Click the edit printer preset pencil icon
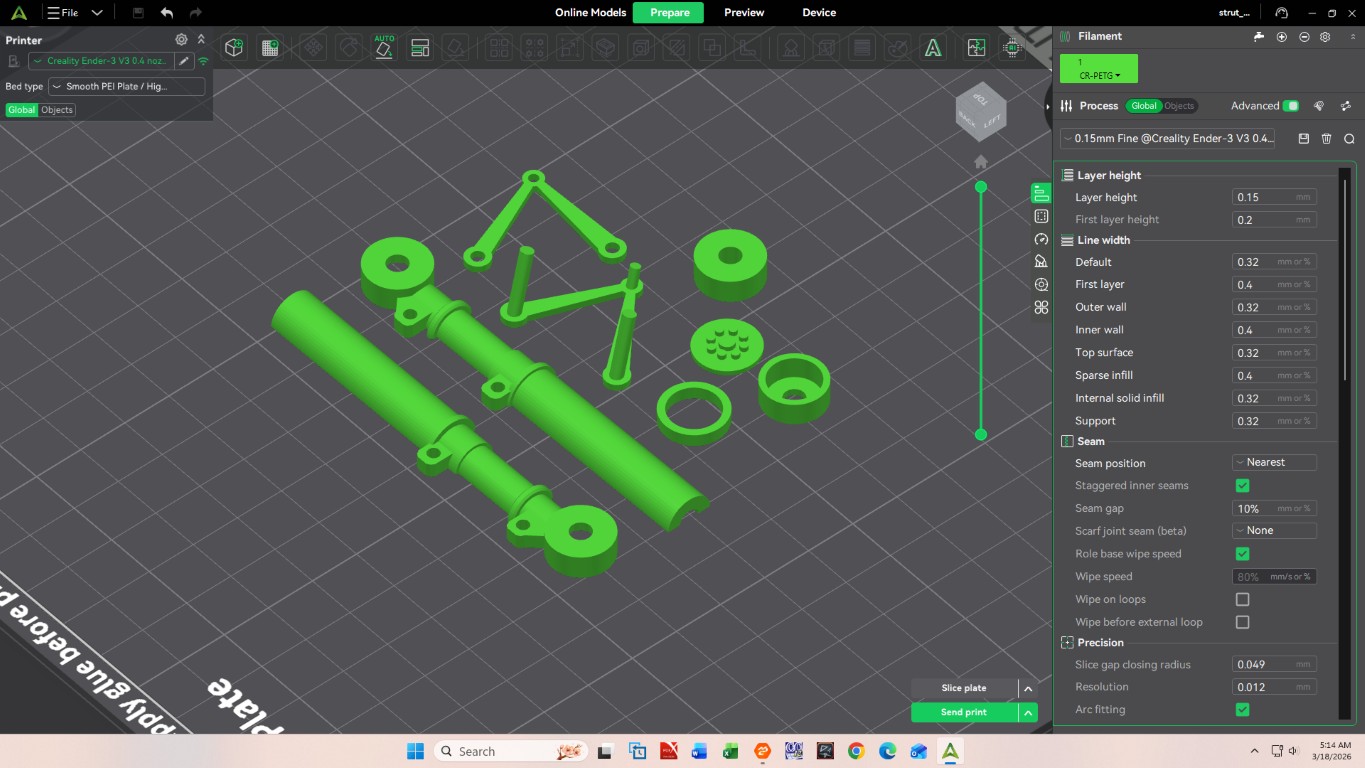Screen dimensions: 1365x768 [x=184, y=61]
